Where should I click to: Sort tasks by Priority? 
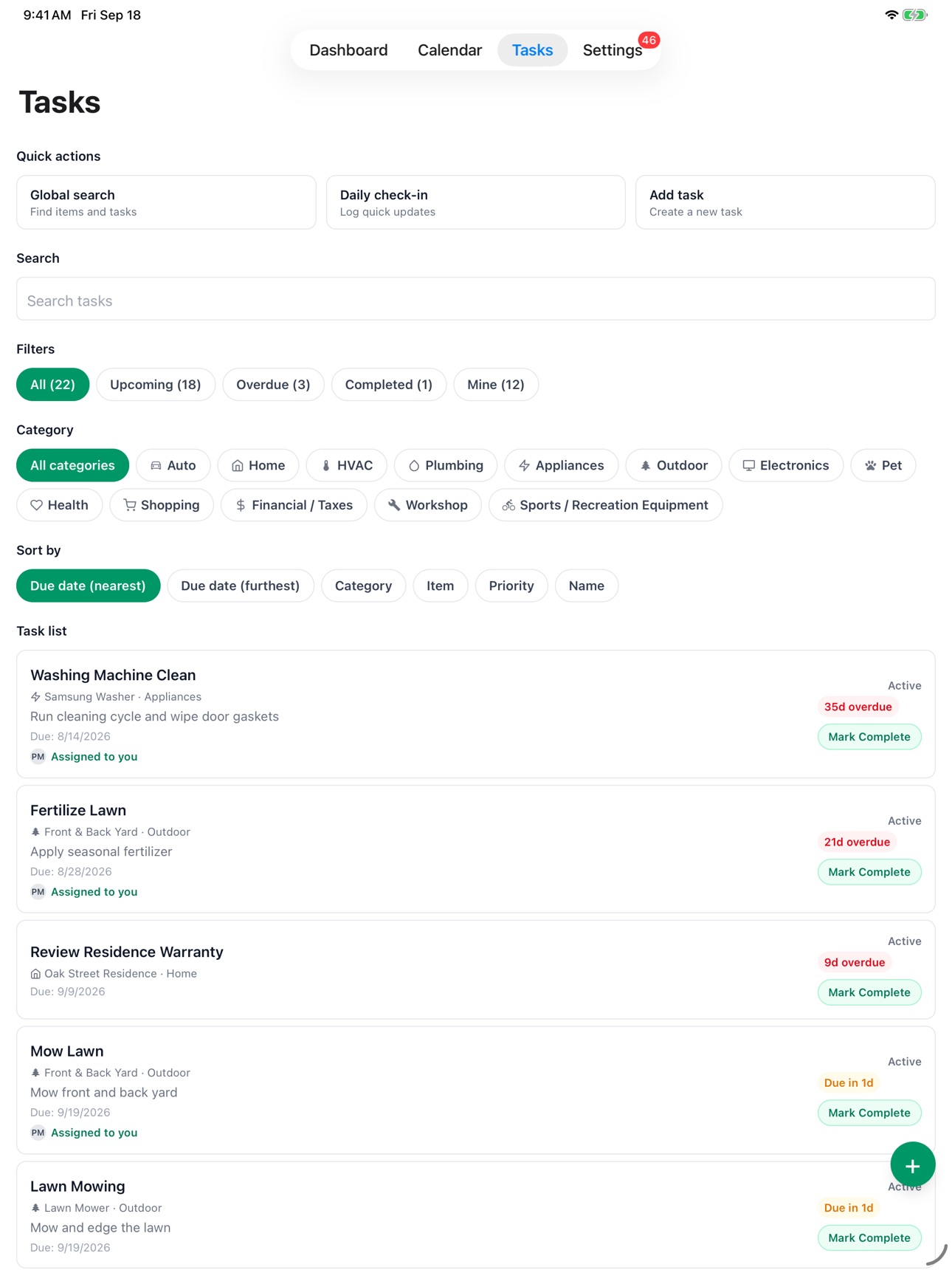coord(511,586)
